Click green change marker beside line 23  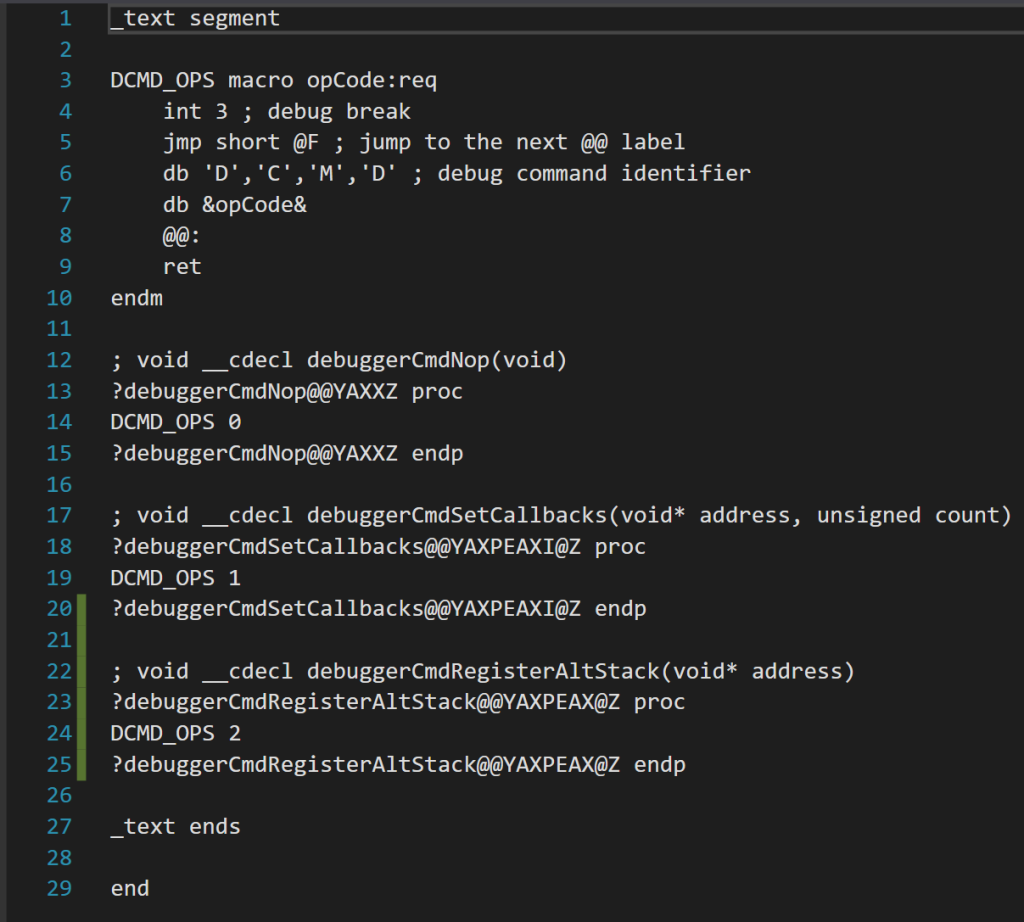pos(82,702)
